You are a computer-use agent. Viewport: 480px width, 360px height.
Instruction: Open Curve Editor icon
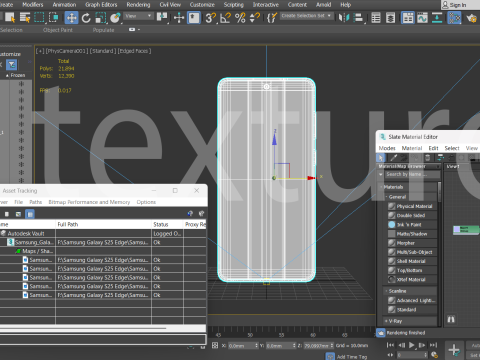tap(422, 17)
